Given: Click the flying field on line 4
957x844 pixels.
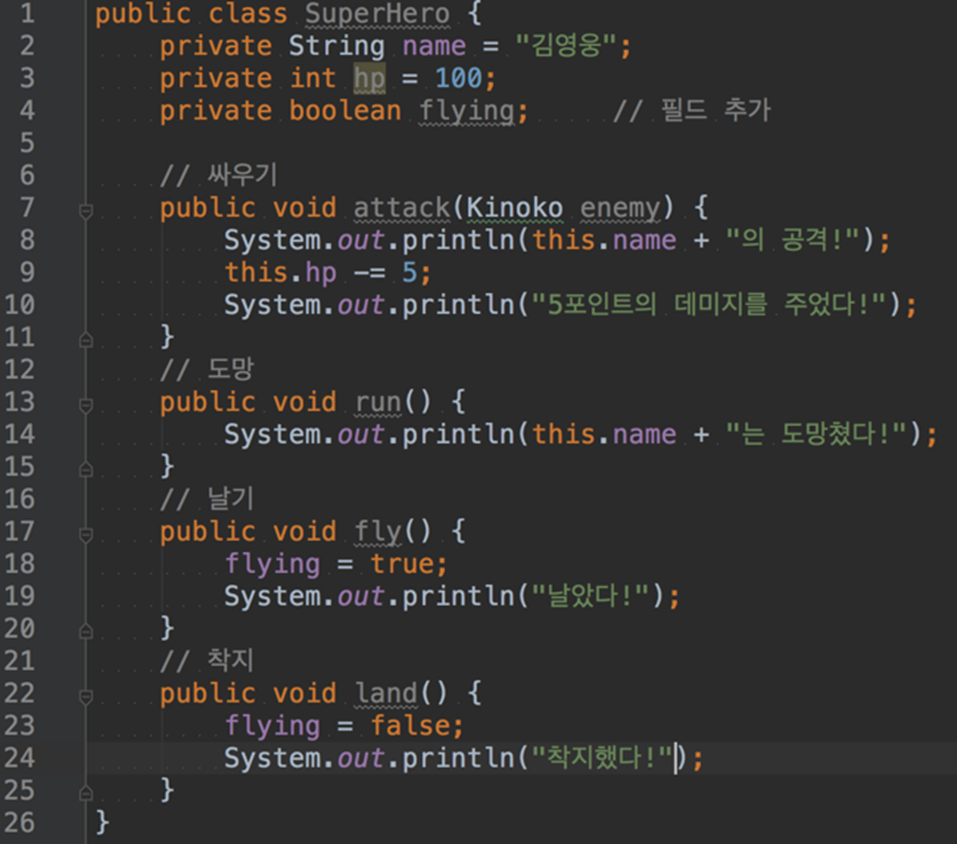Looking at the screenshot, I should pyautogui.click(x=467, y=111).
